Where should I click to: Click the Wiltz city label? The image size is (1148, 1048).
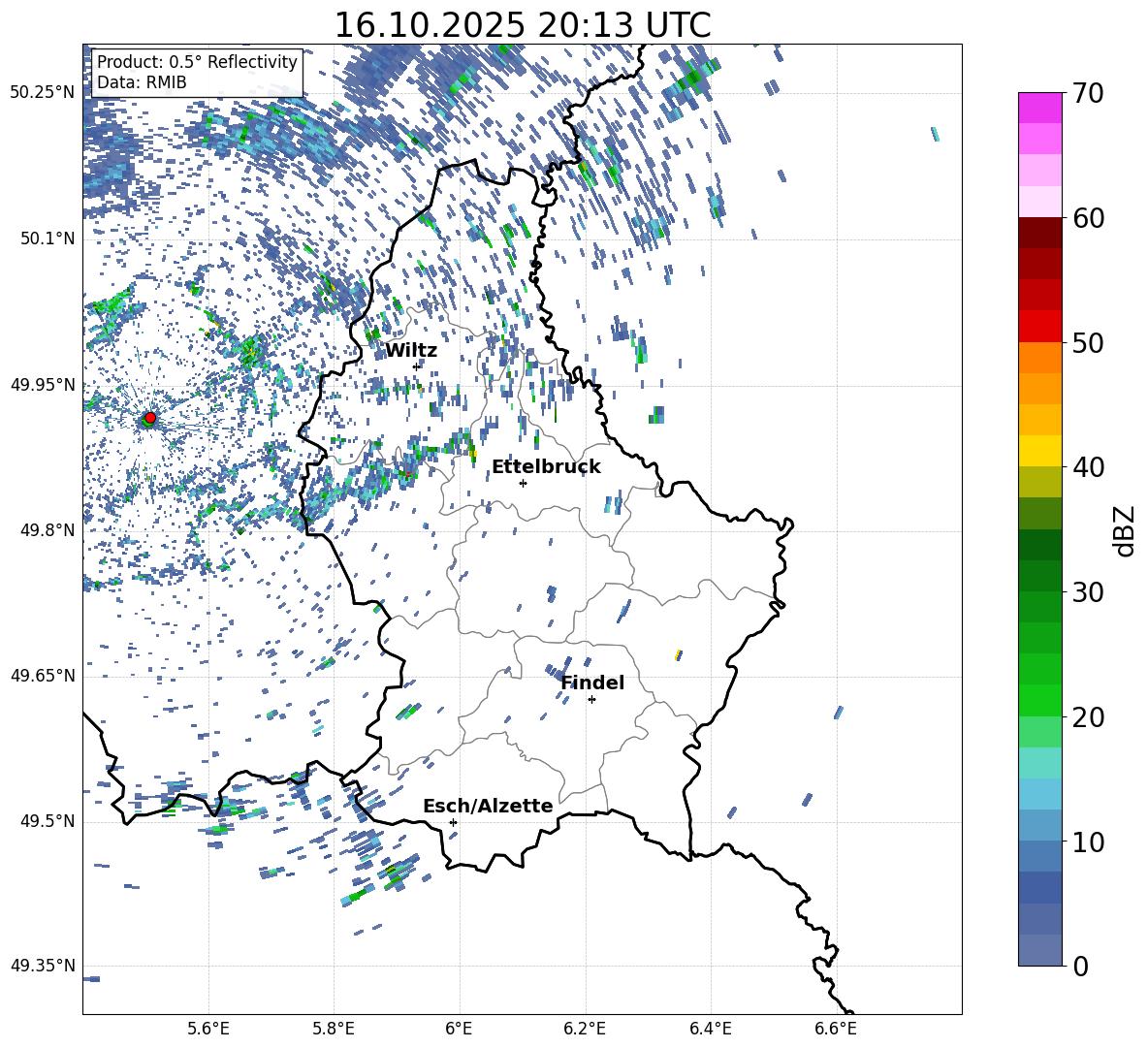click(411, 351)
